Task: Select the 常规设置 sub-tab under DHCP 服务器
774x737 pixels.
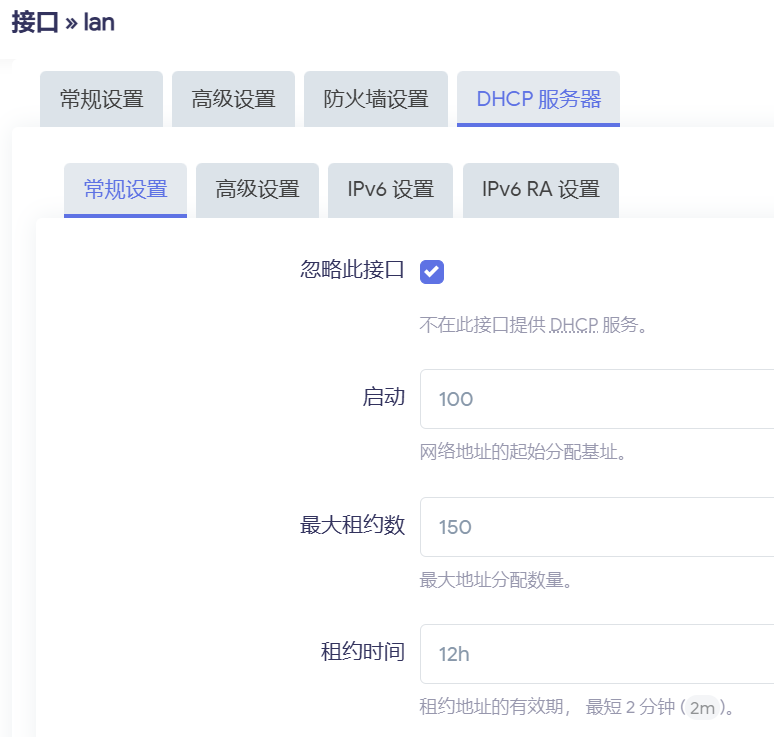Action: click(x=125, y=190)
